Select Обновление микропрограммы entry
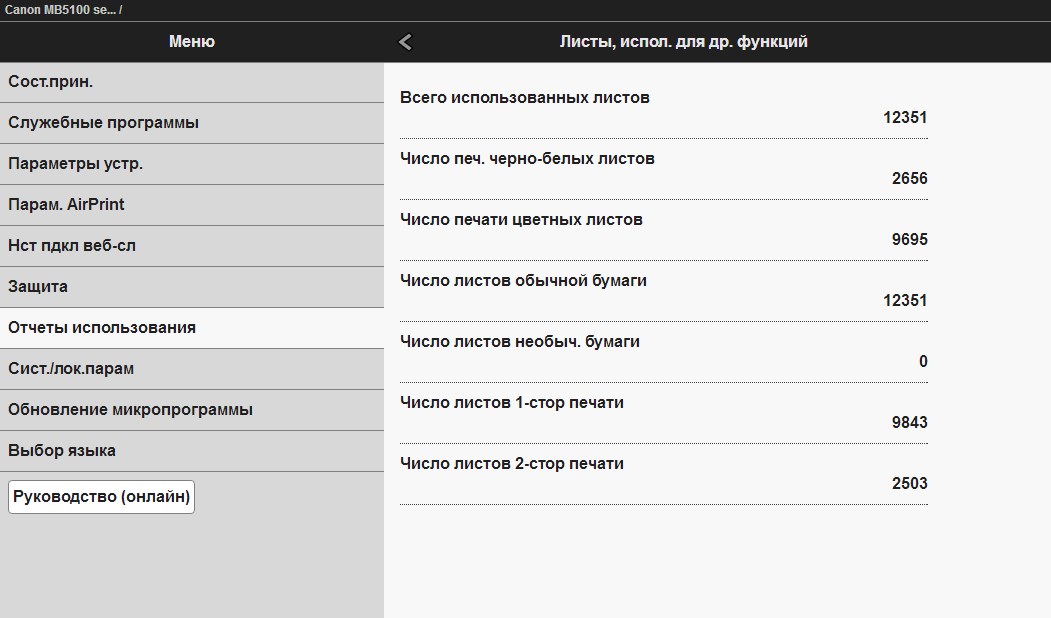1051x618 pixels. click(191, 410)
